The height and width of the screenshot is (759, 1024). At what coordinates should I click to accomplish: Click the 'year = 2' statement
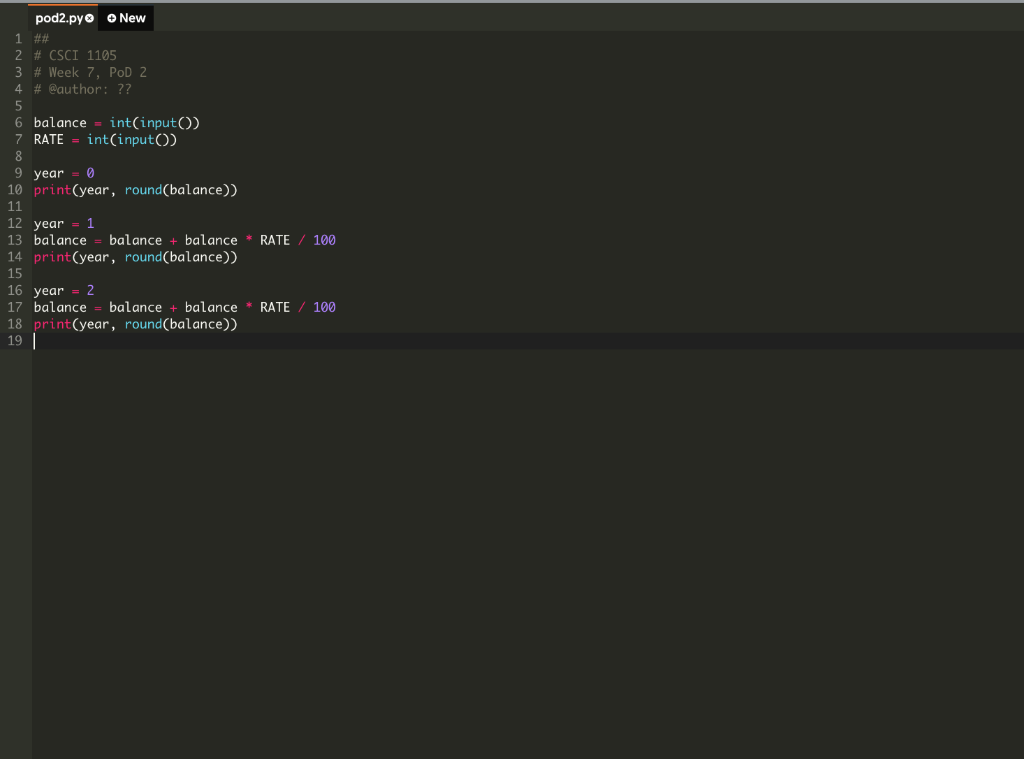click(x=64, y=291)
